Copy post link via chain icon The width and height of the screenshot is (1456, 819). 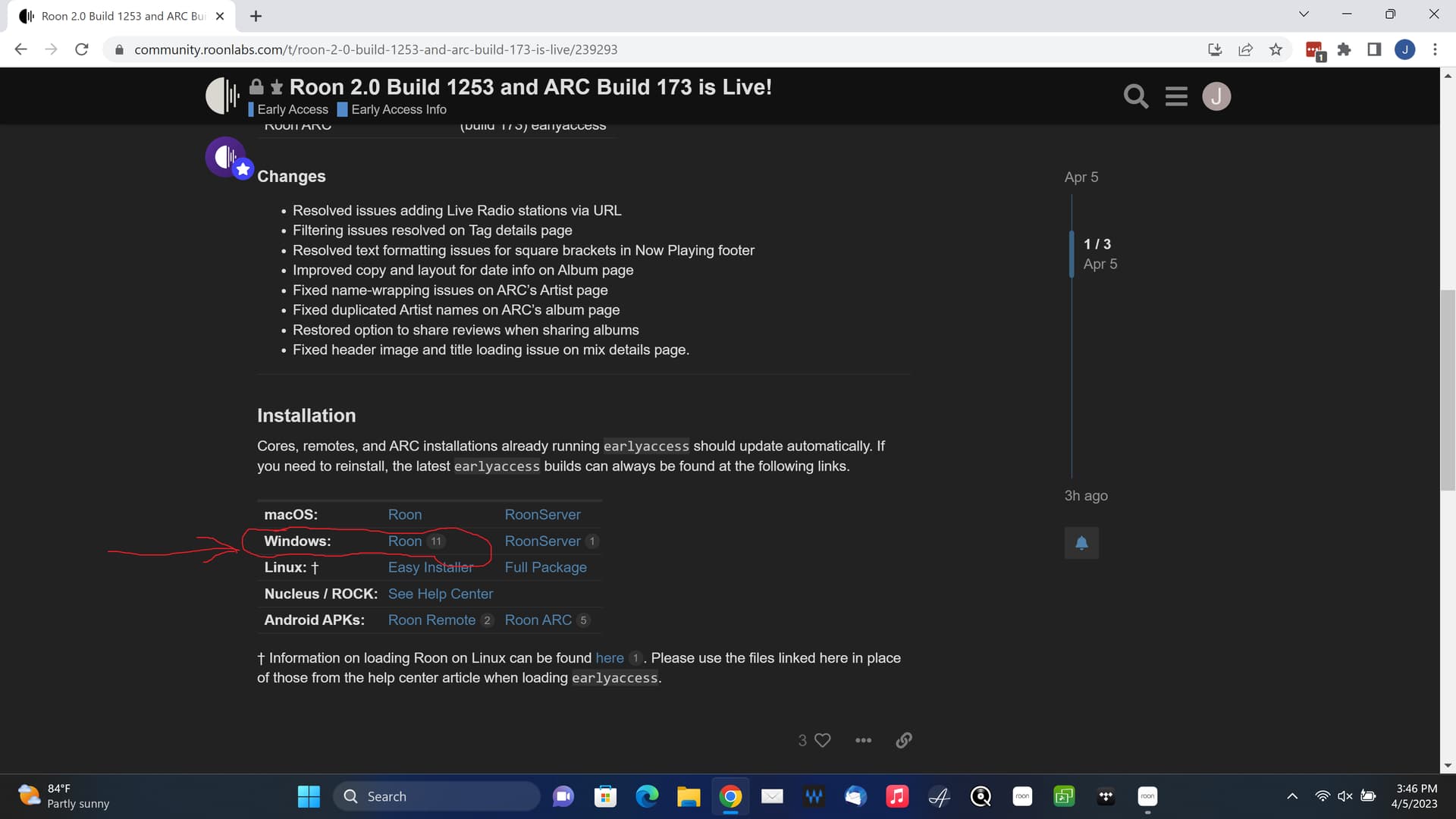click(903, 740)
